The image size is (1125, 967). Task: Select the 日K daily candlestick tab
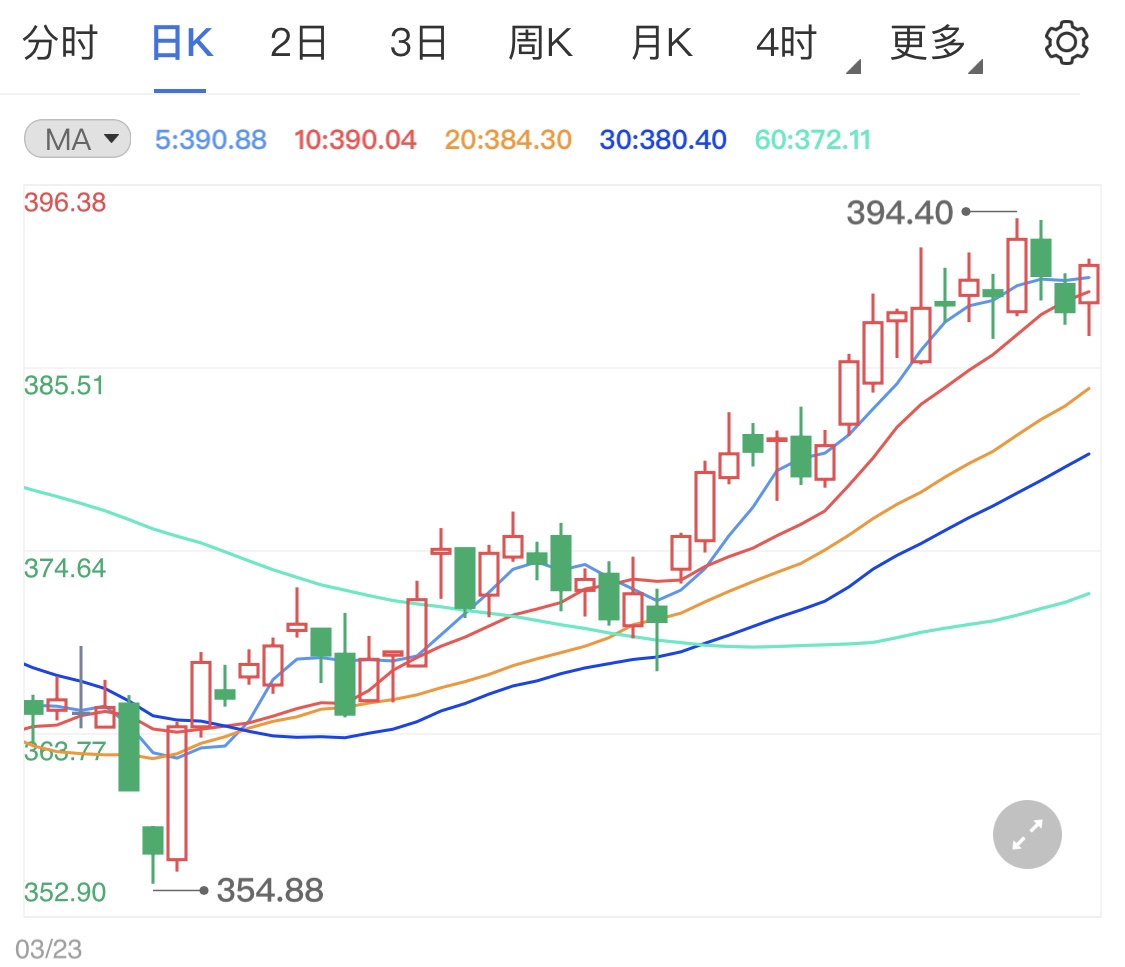[x=182, y=43]
